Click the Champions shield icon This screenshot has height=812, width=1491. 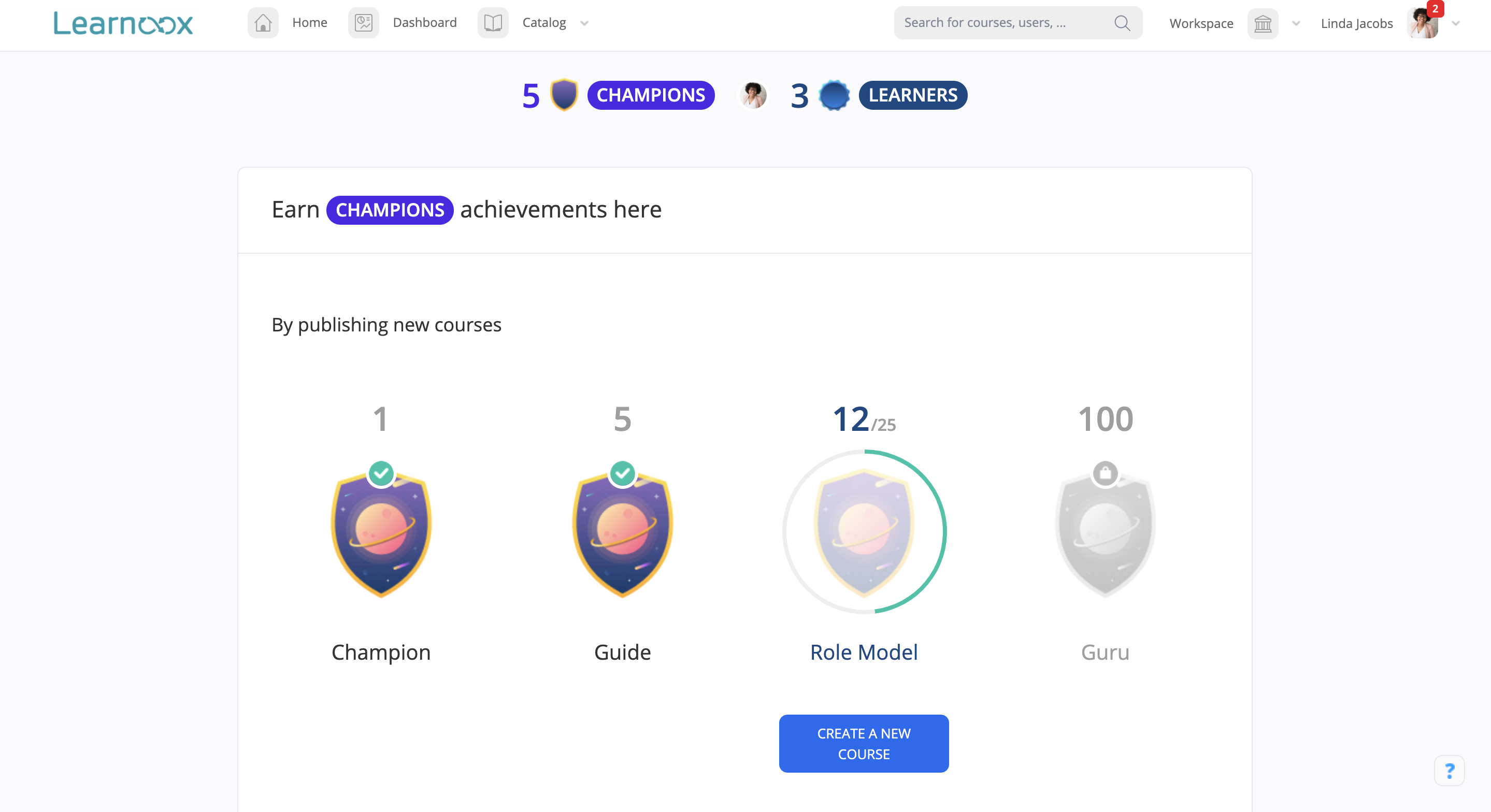click(x=562, y=94)
